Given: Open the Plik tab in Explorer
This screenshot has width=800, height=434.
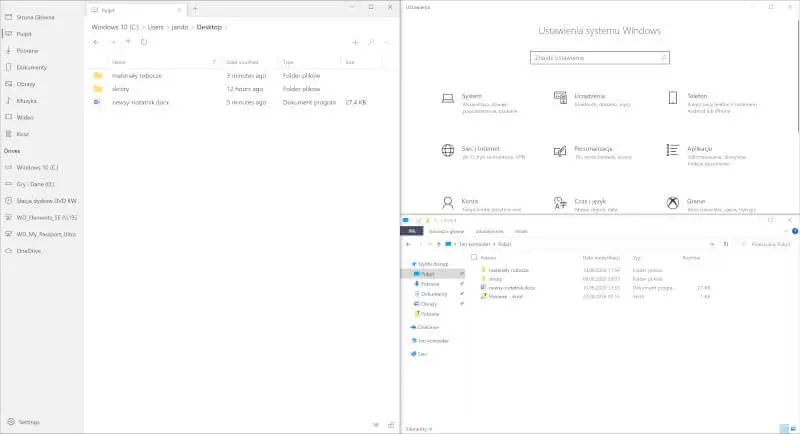Looking at the screenshot, I should 412,231.
